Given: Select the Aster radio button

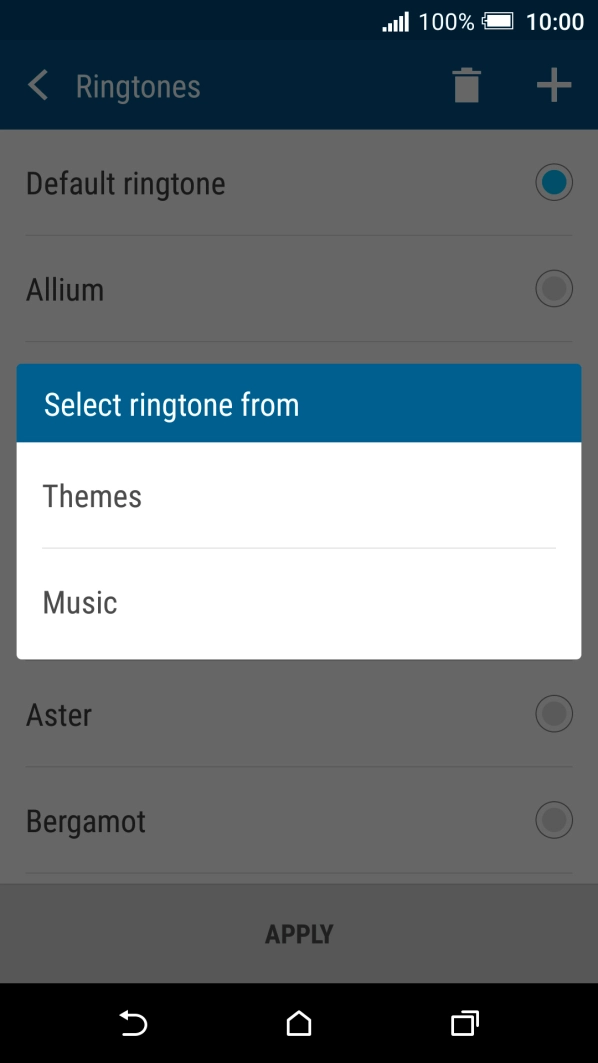Looking at the screenshot, I should tap(554, 714).
